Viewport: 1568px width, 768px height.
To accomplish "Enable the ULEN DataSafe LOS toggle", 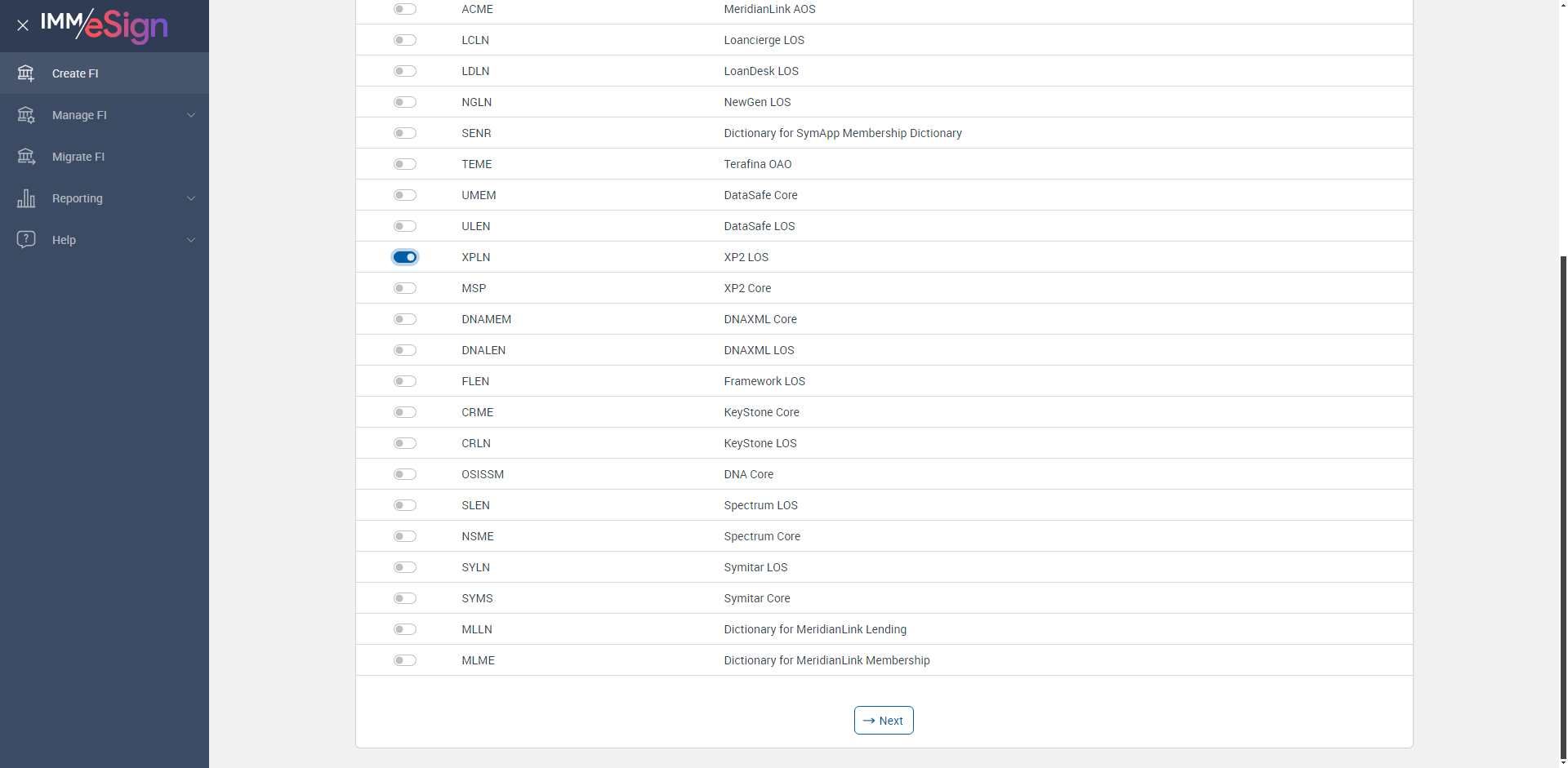I will (405, 226).
